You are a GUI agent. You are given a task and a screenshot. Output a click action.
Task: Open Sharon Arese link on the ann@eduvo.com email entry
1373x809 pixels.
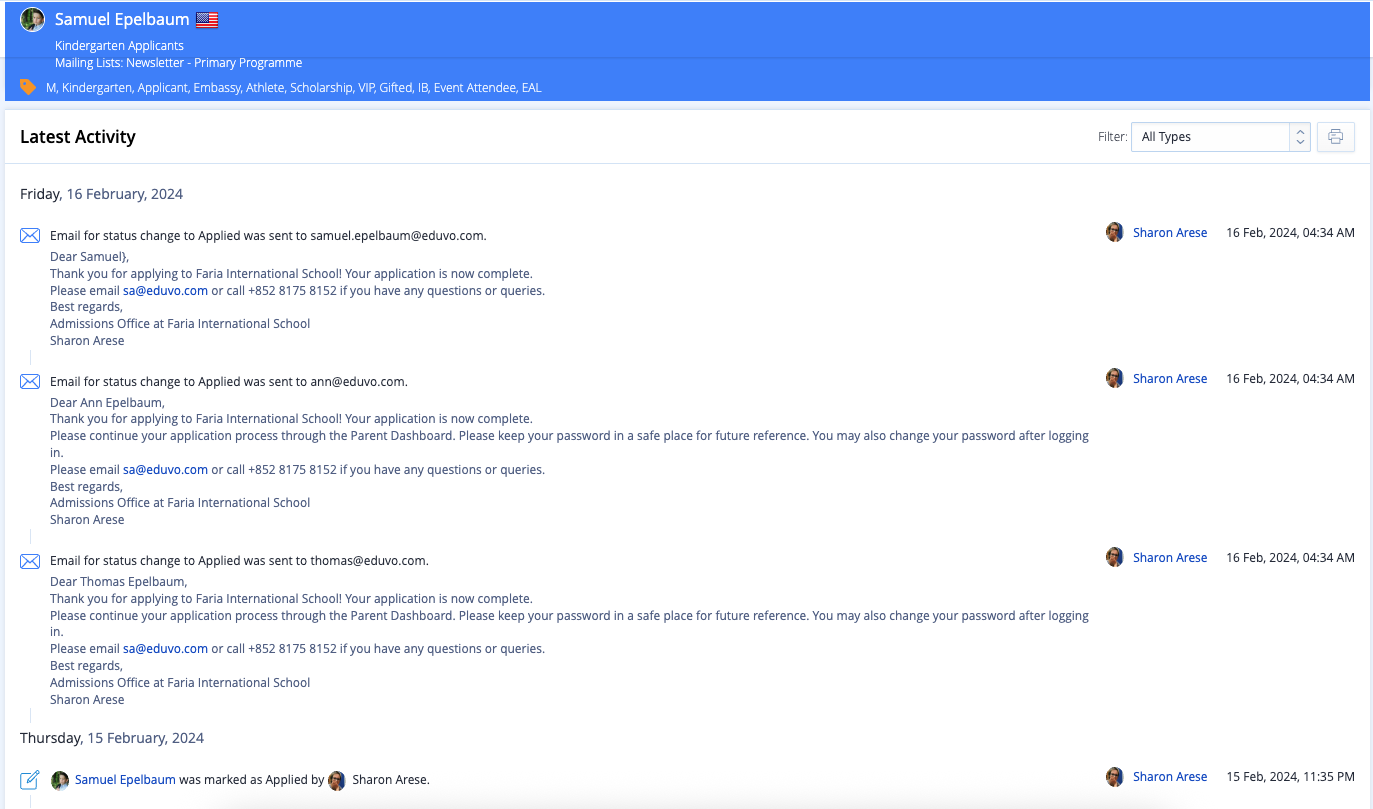pos(1169,379)
